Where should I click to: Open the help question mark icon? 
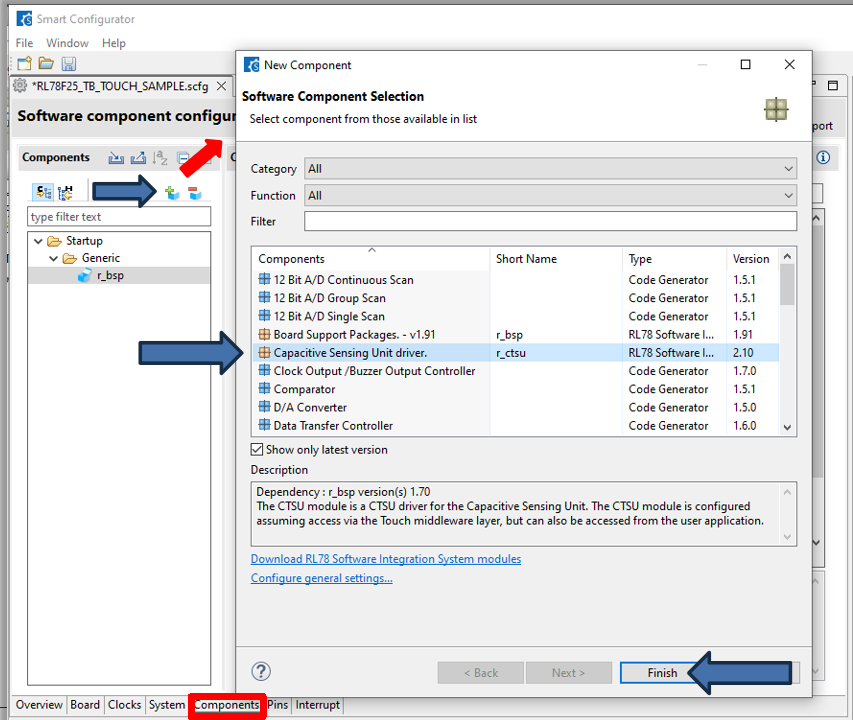tap(260, 672)
